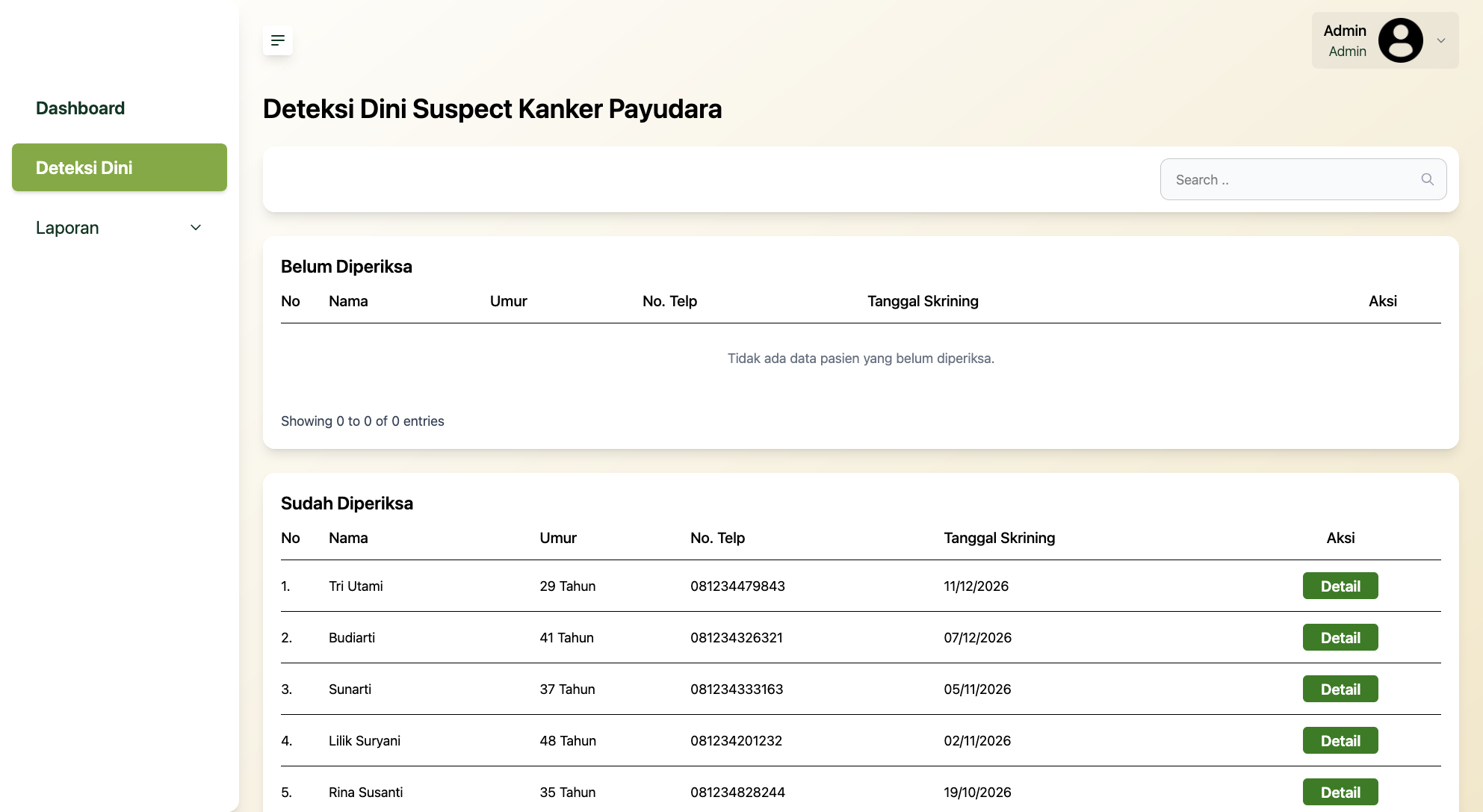Click the age 29 Tahun
1483x812 pixels.
[x=568, y=586]
